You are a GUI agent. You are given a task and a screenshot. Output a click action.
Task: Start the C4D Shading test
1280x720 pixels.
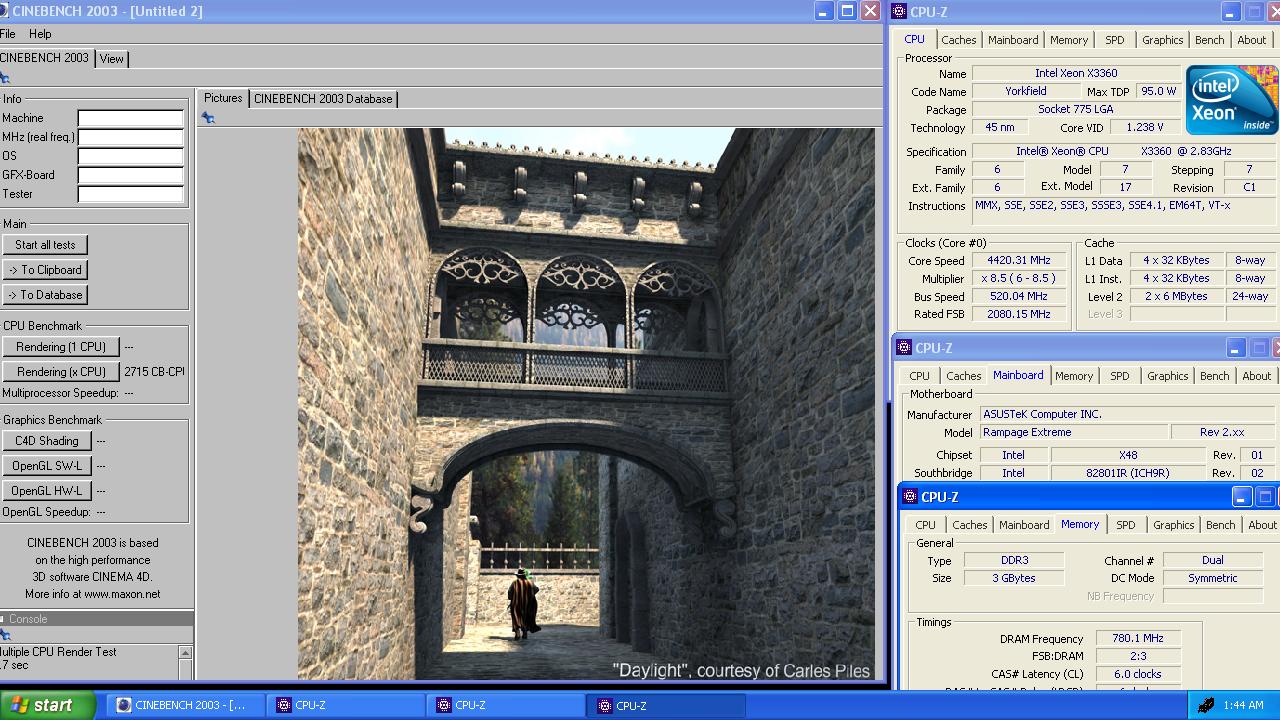point(46,441)
